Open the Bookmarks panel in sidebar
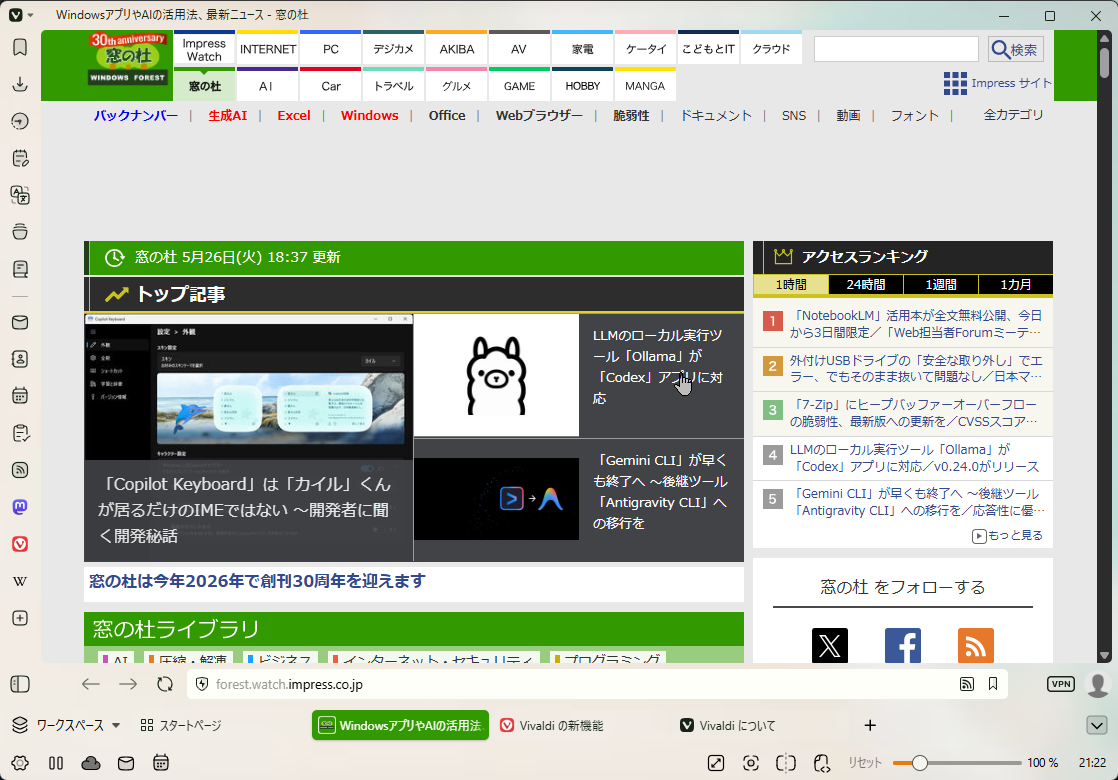Image resolution: width=1118 pixels, height=780 pixels. point(20,47)
